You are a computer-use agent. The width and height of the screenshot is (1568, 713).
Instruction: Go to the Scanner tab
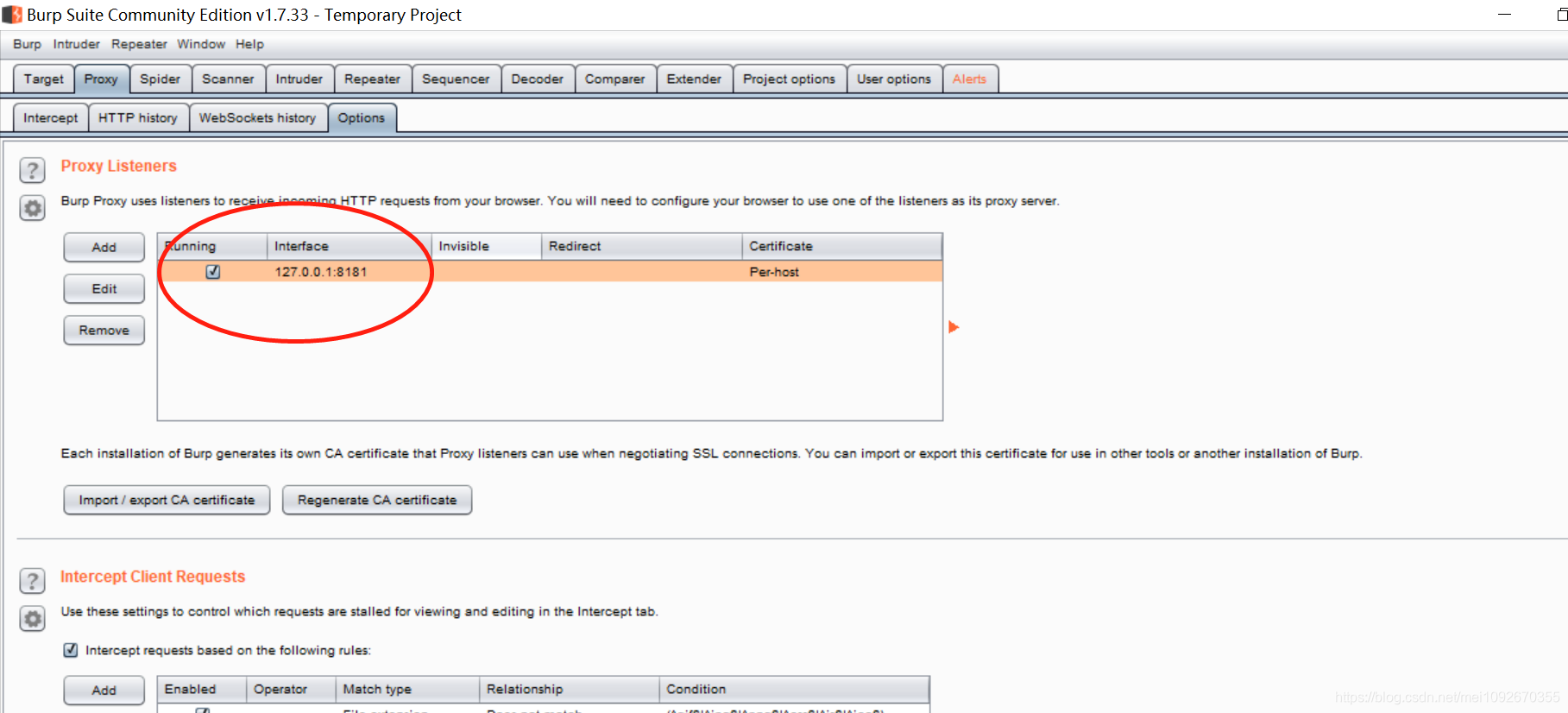coord(228,79)
